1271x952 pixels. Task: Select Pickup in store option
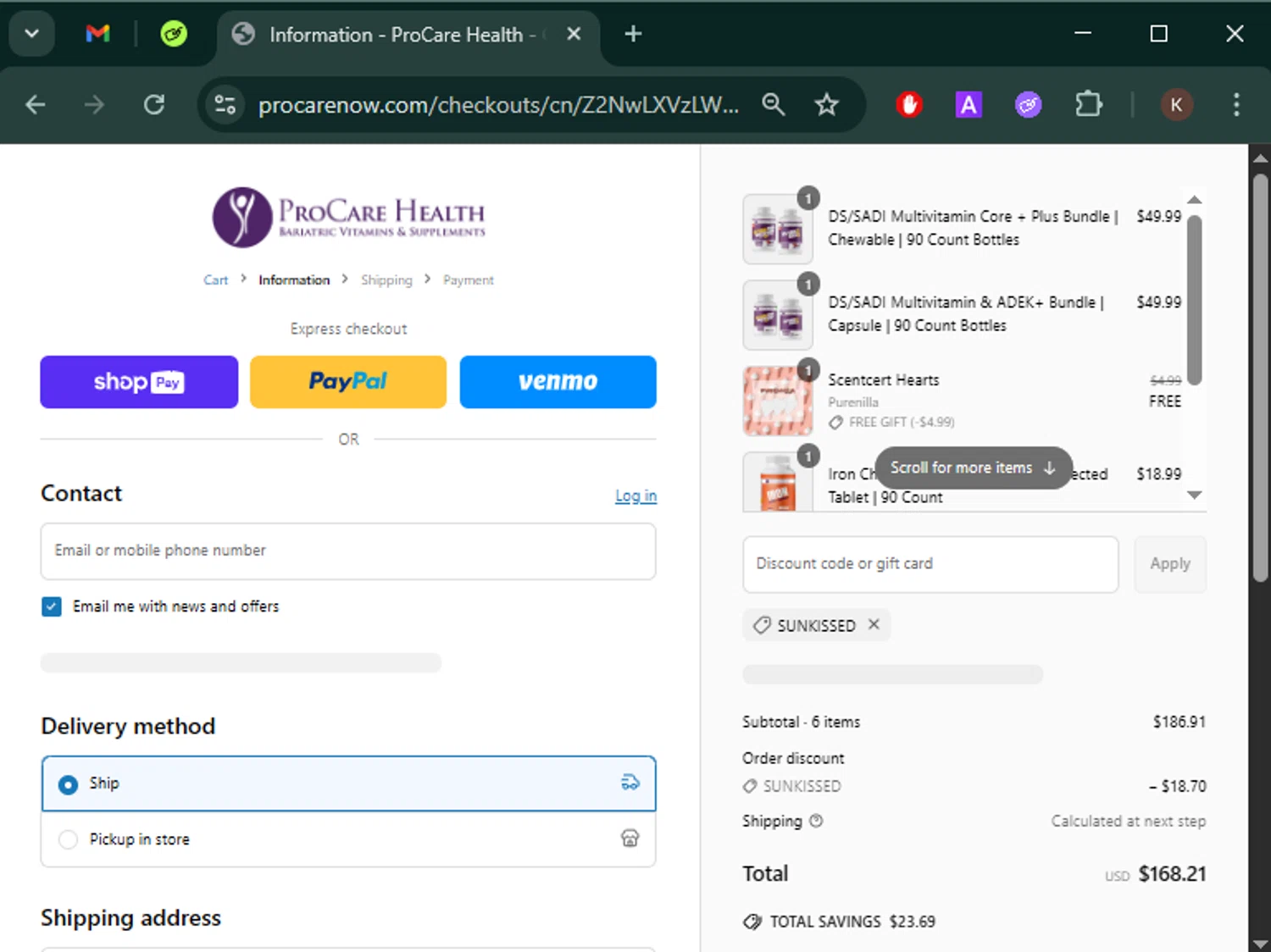point(348,839)
